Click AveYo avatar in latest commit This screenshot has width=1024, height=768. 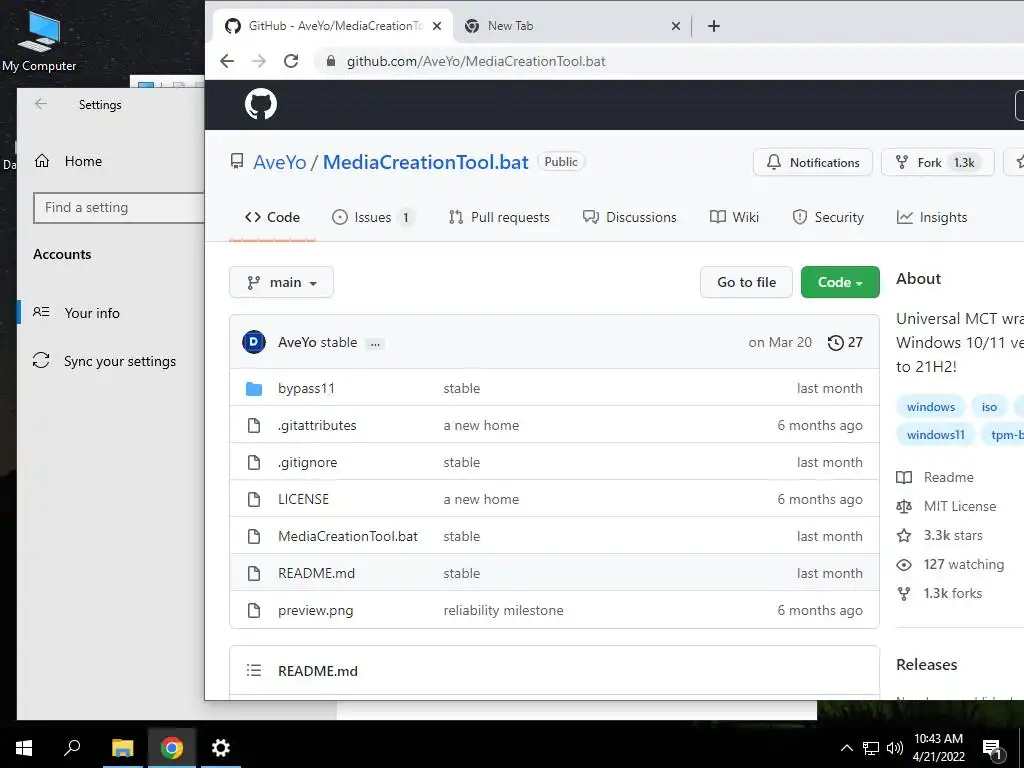point(254,342)
